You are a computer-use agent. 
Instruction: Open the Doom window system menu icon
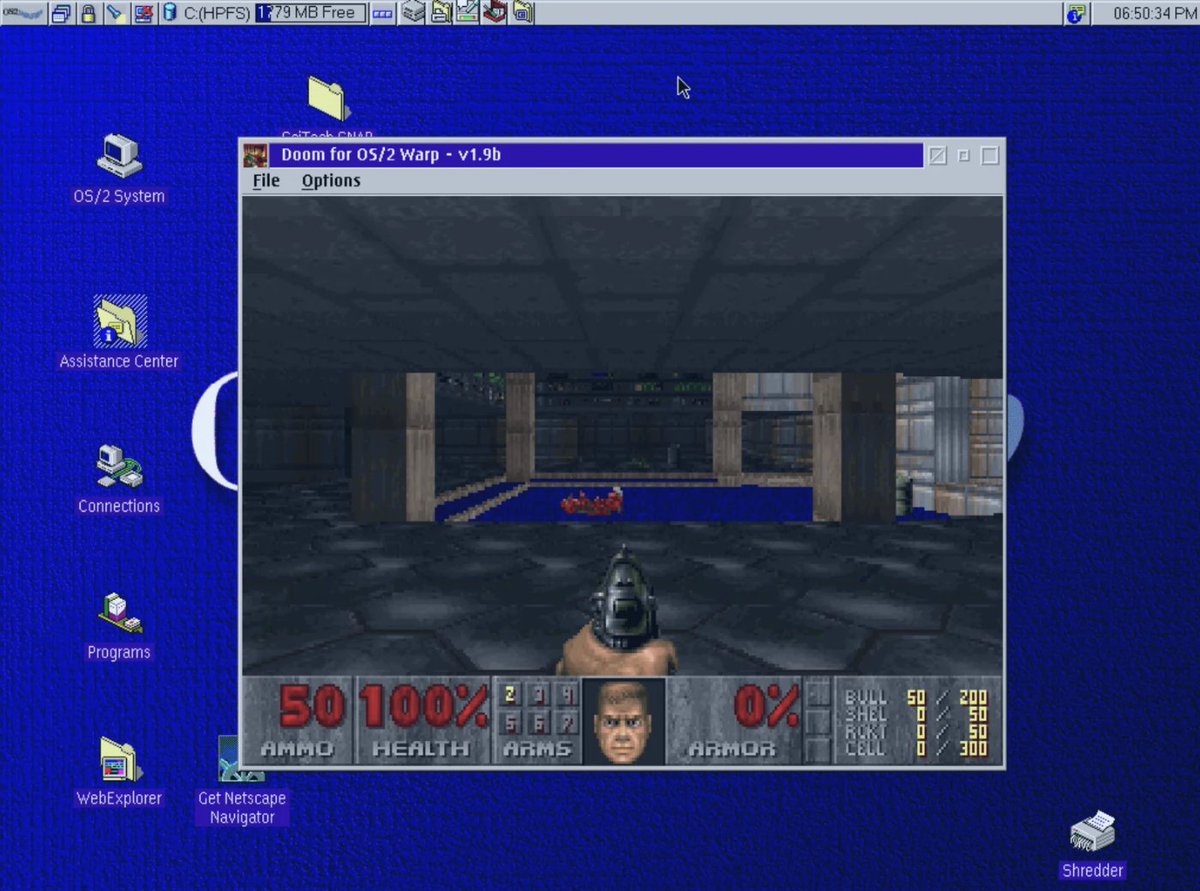255,155
